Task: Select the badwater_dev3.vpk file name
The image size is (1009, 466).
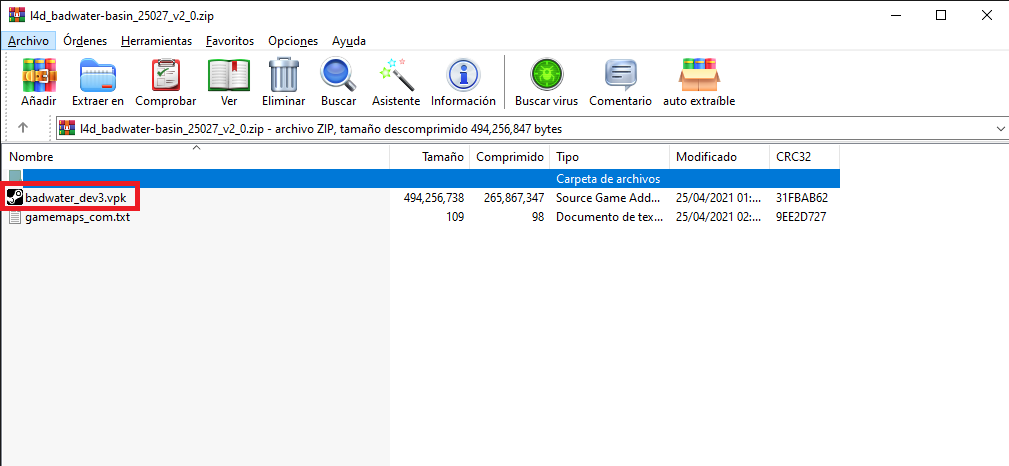Action: (x=76, y=198)
